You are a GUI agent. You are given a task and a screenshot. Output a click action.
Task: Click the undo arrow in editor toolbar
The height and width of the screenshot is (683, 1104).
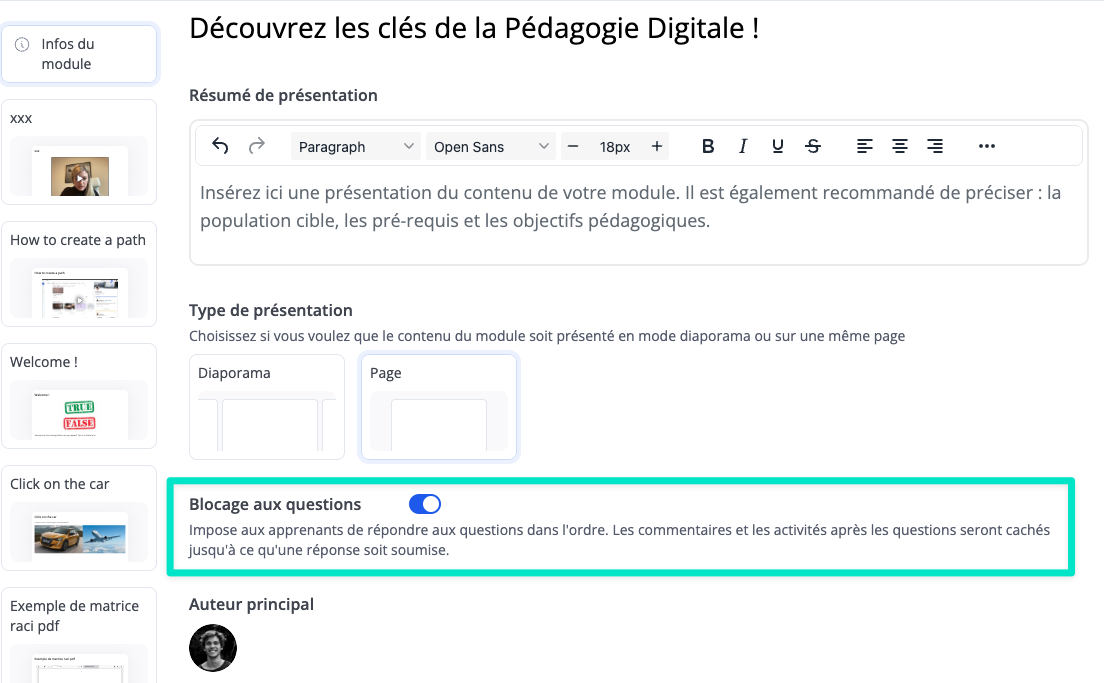[221, 146]
